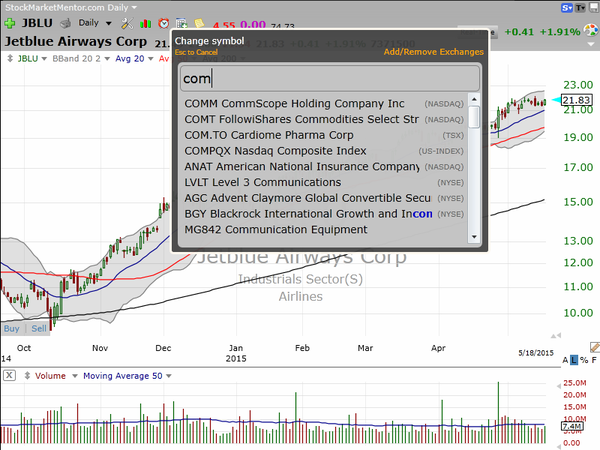600x450 pixels.
Task: Select F scale option
Action: pyautogui.click(x=594, y=360)
